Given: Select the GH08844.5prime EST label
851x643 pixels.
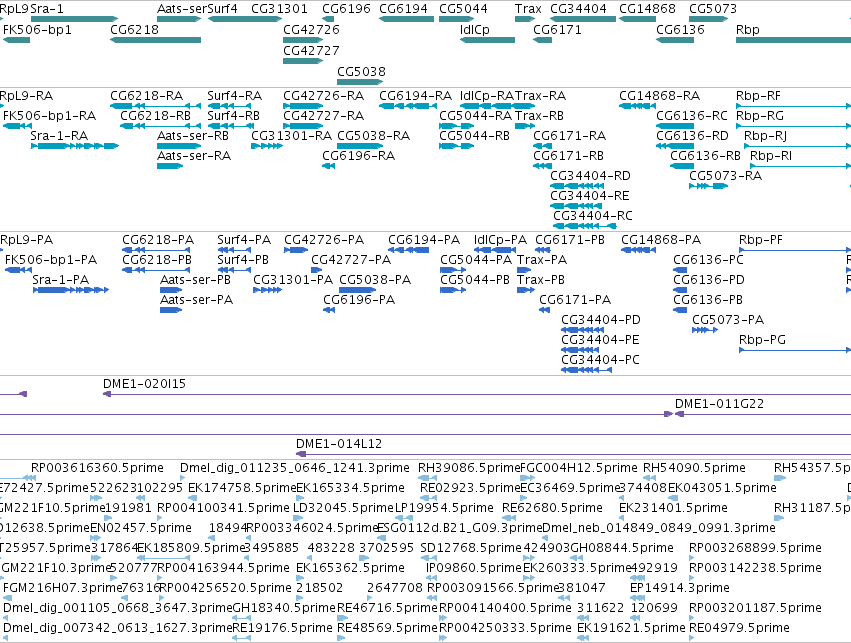Looking at the screenshot, I should click(x=622, y=548).
